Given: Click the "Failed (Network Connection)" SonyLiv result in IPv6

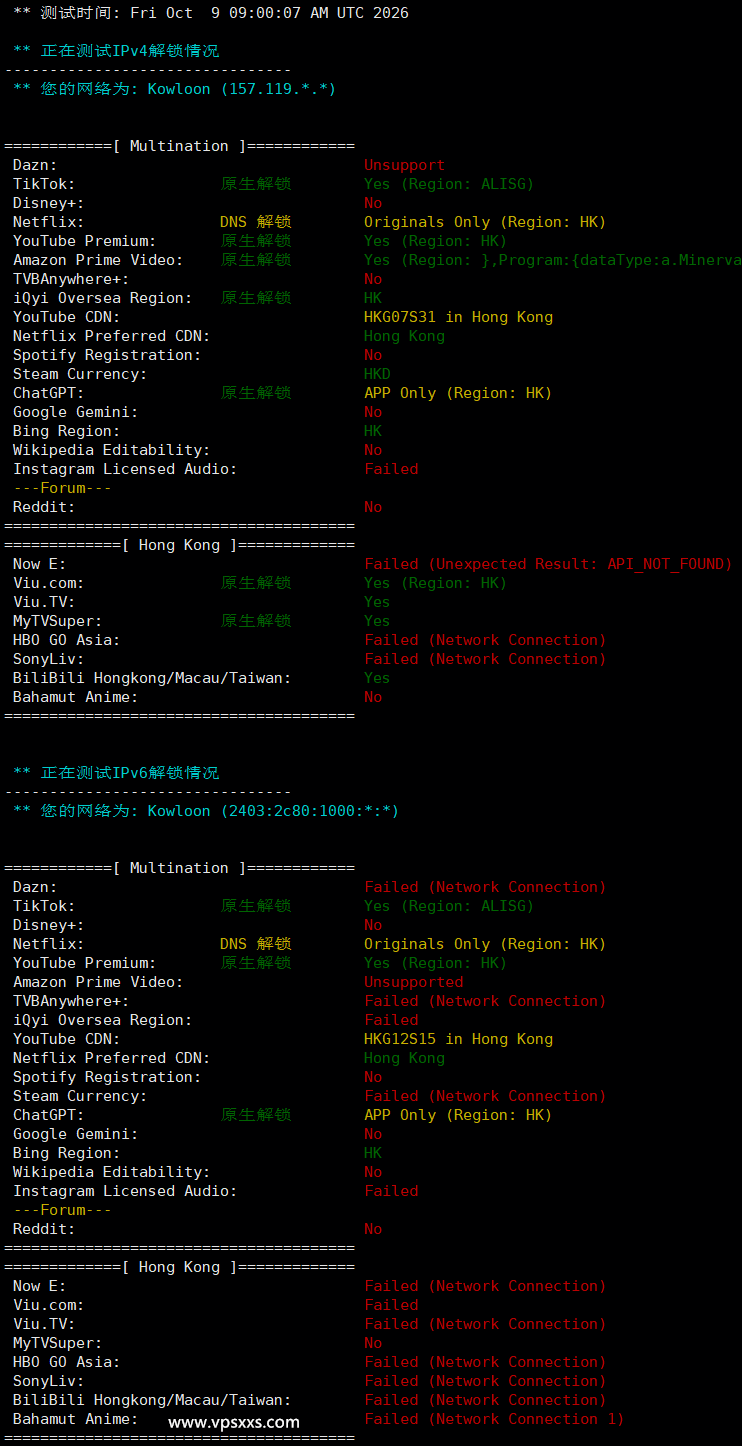Looking at the screenshot, I should (x=485, y=1381).
